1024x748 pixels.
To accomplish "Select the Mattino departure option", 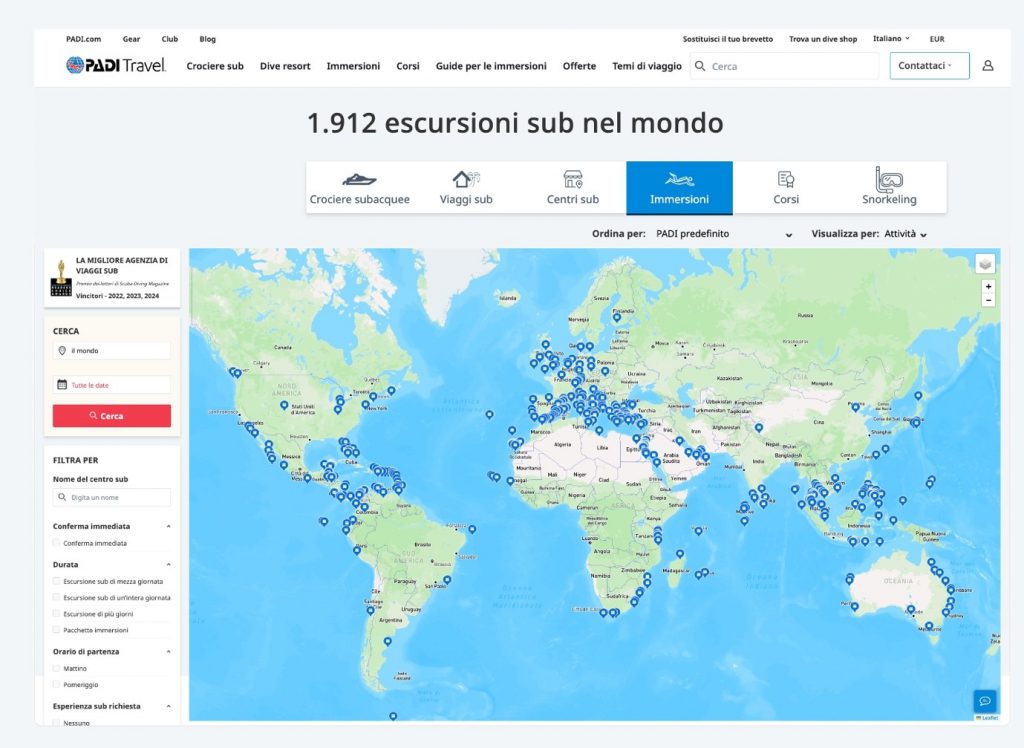I will pos(55,668).
